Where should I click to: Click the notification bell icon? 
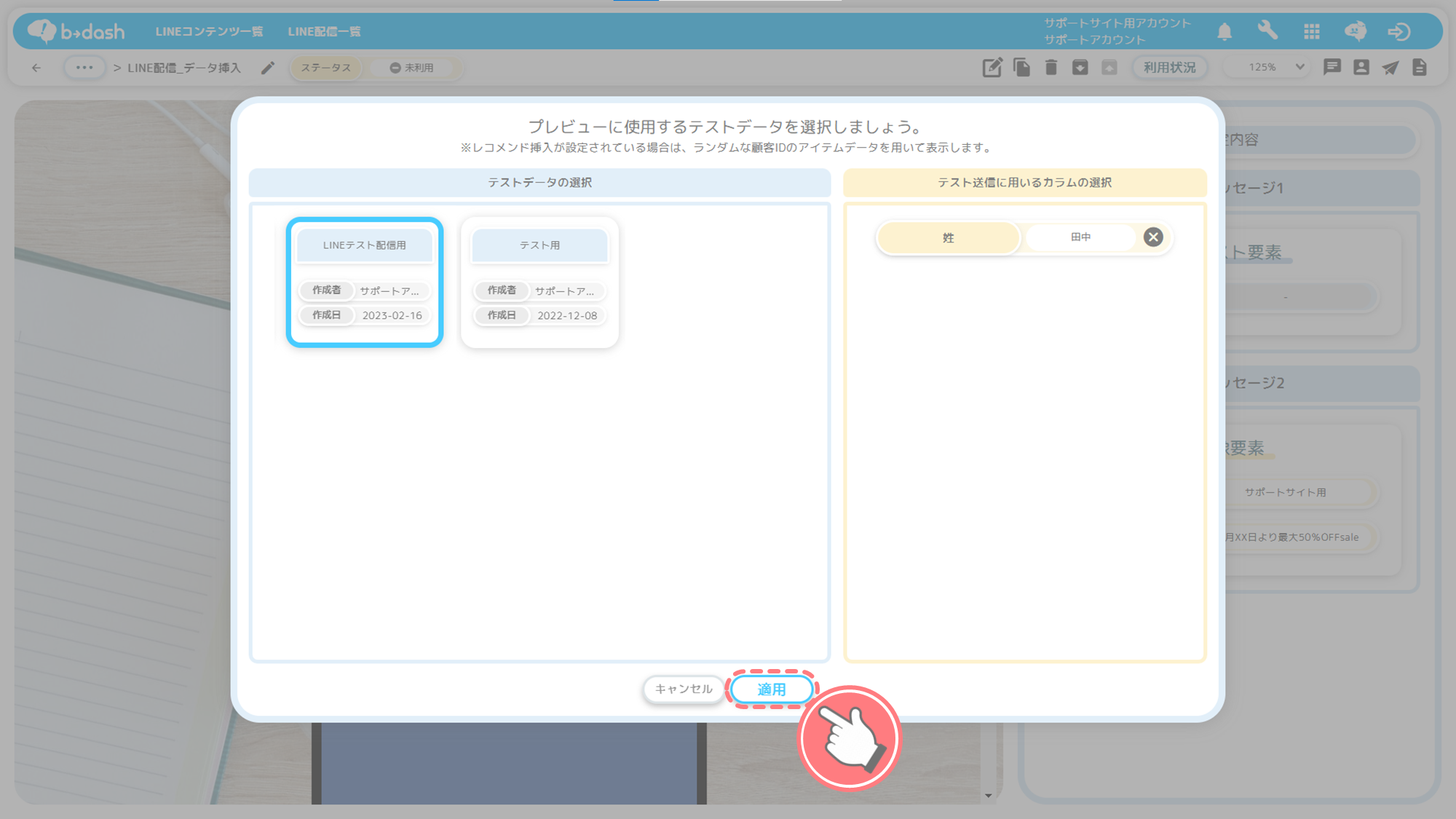1224,31
